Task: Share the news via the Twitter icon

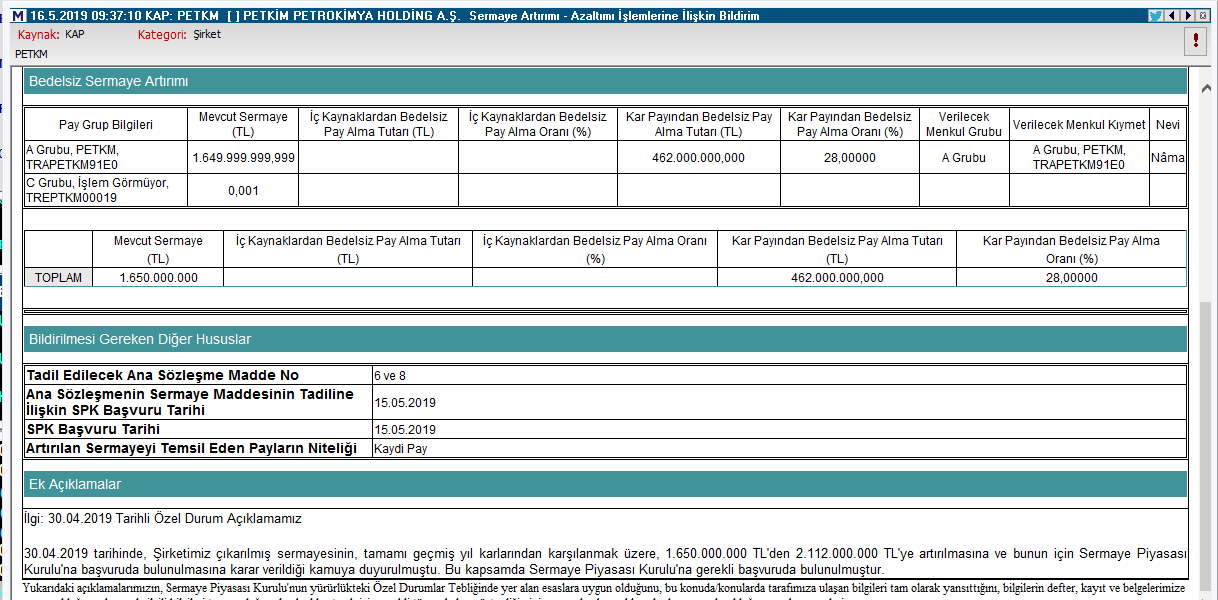Action: coord(1155,16)
